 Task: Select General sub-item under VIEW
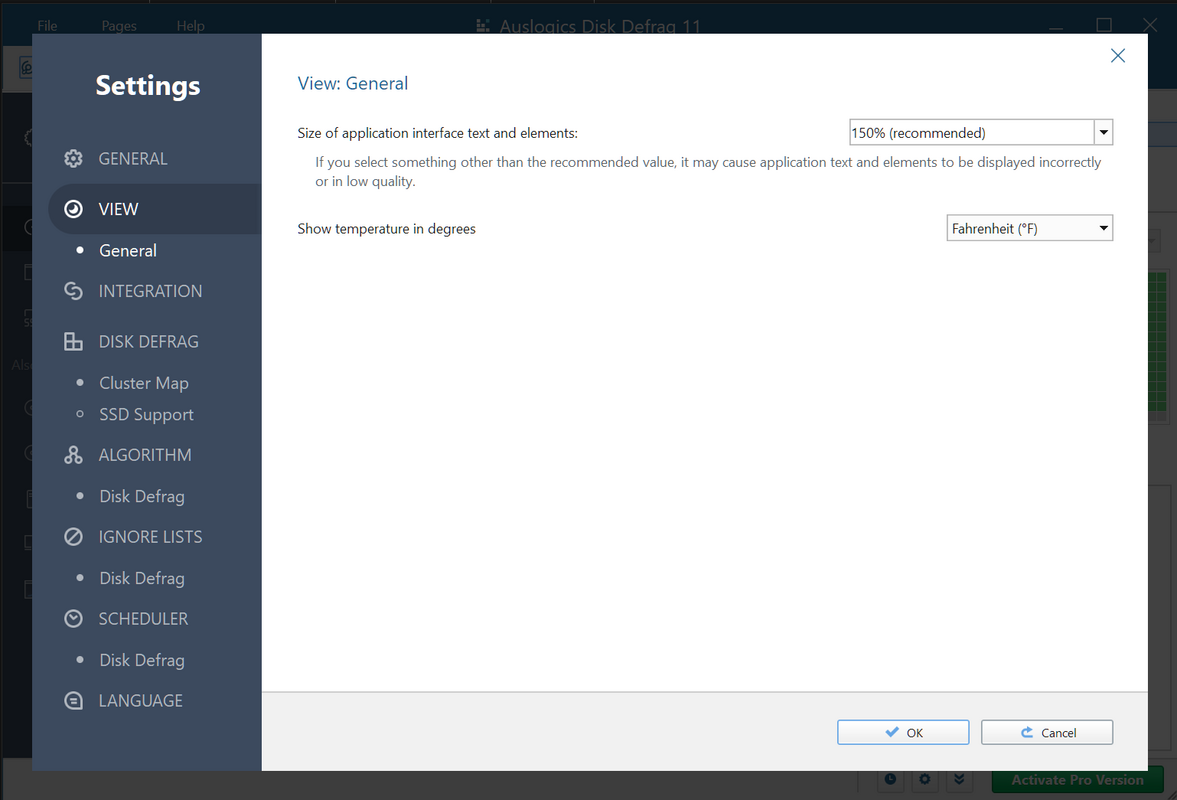tap(128, 251)
